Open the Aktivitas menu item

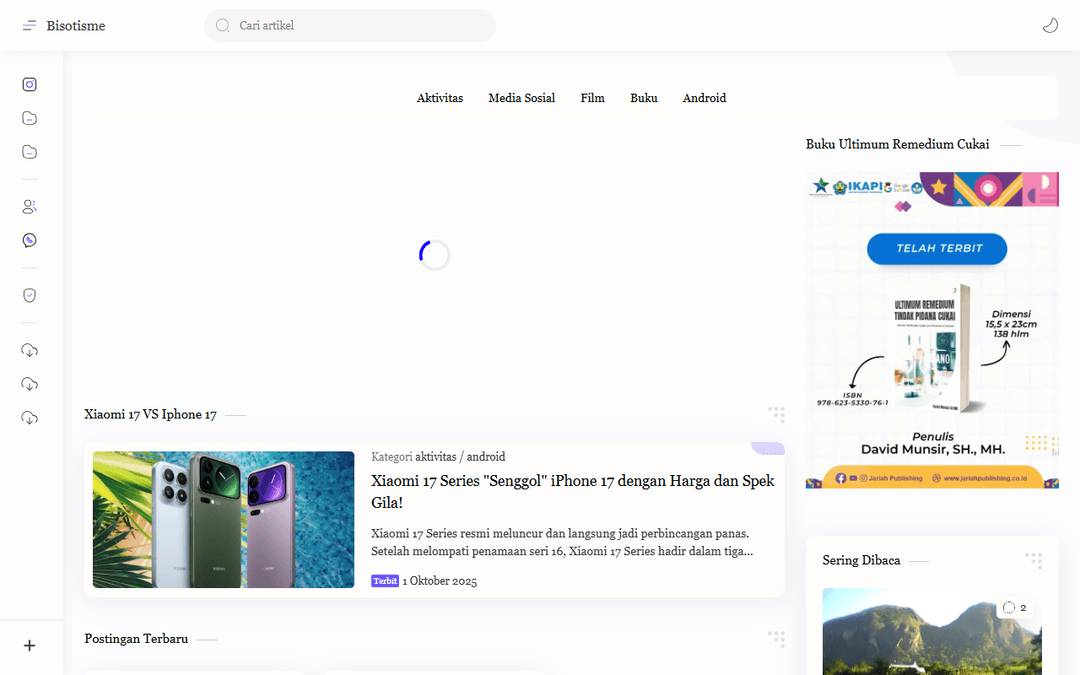tap(439, 98)
